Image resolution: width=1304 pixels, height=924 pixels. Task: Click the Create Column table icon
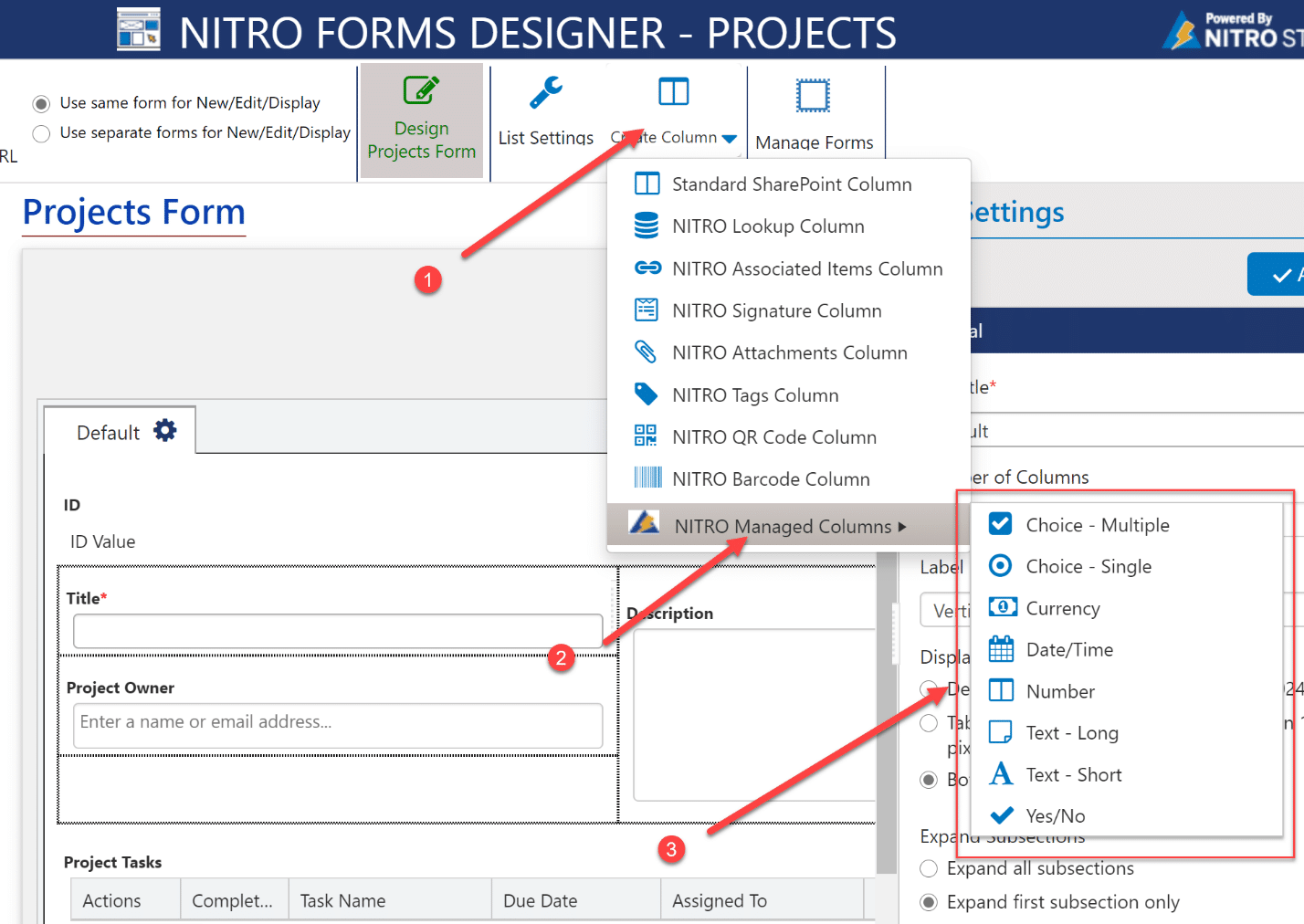674,91
